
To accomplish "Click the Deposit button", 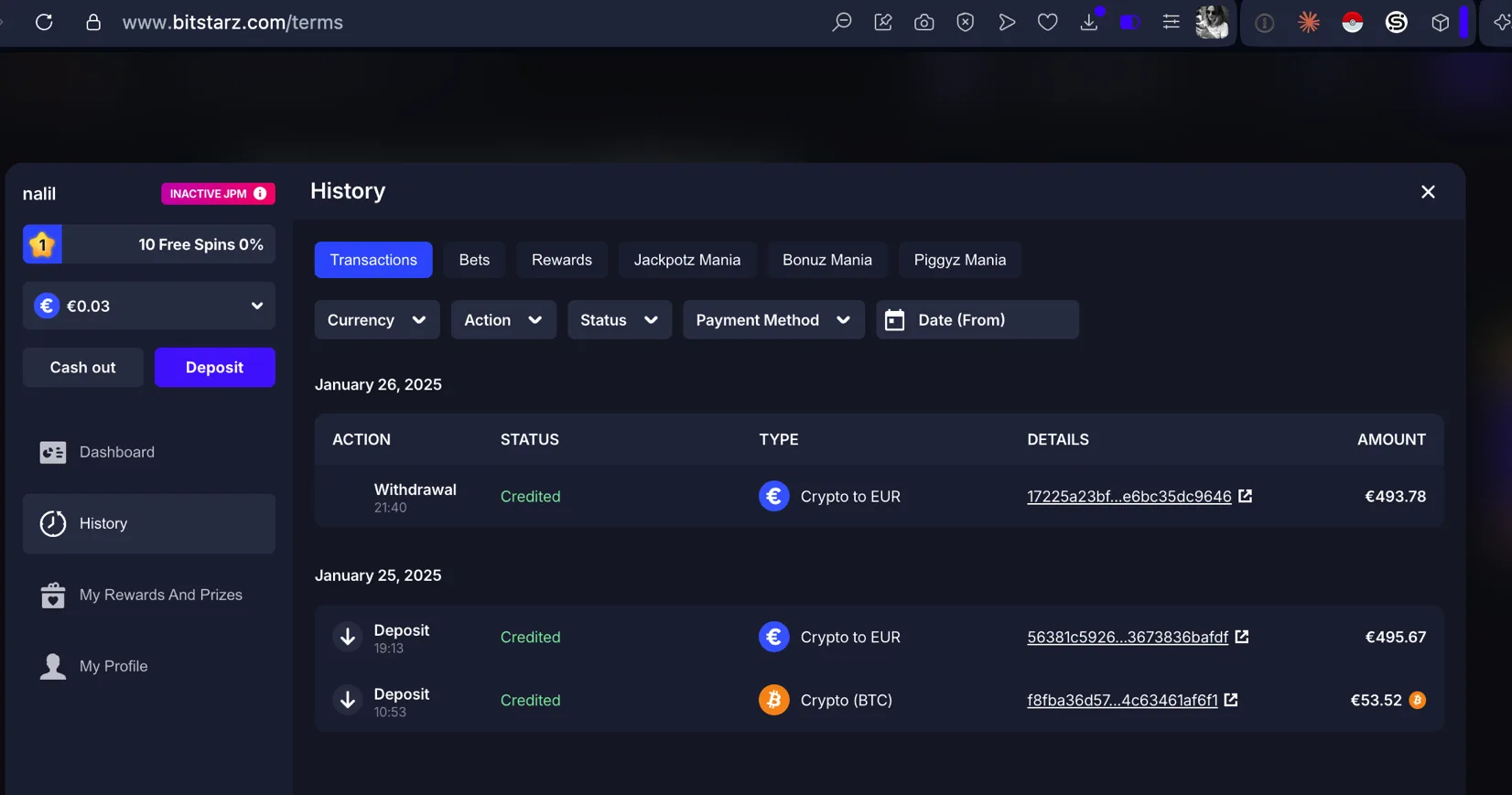I will click(x=215, y=367).
